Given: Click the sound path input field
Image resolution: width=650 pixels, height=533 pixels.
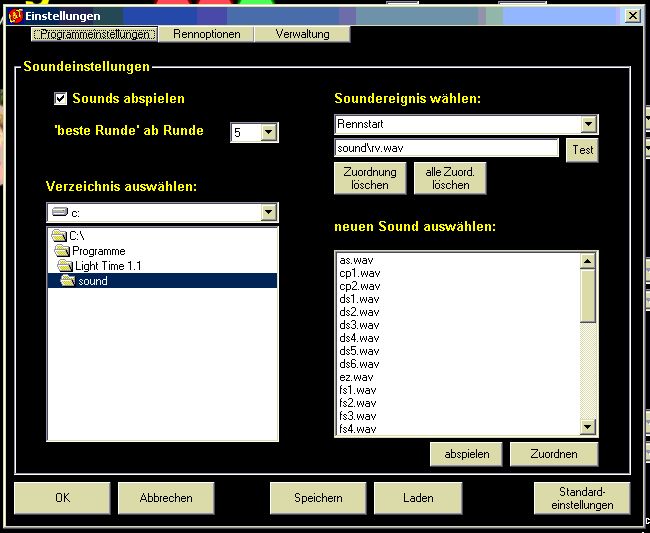Looking at the screenshot, I should click(x=446, y=148).
